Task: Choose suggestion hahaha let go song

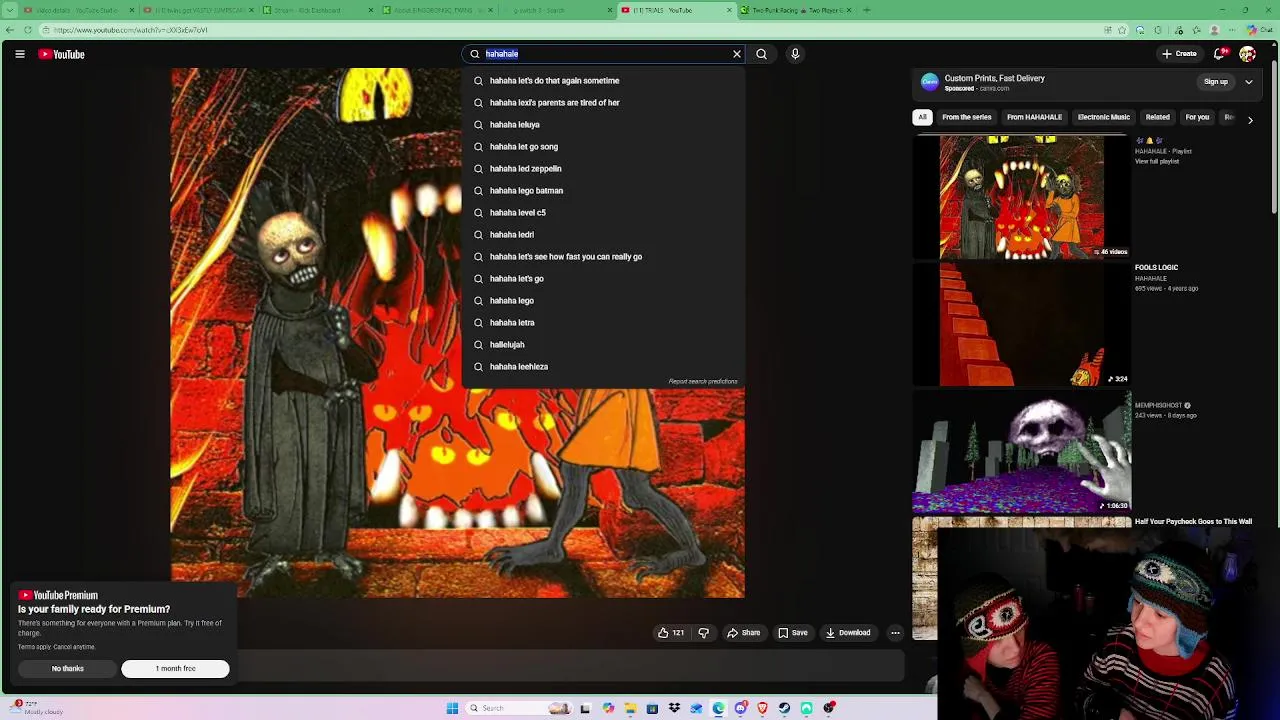Action: tap(603, 147)
